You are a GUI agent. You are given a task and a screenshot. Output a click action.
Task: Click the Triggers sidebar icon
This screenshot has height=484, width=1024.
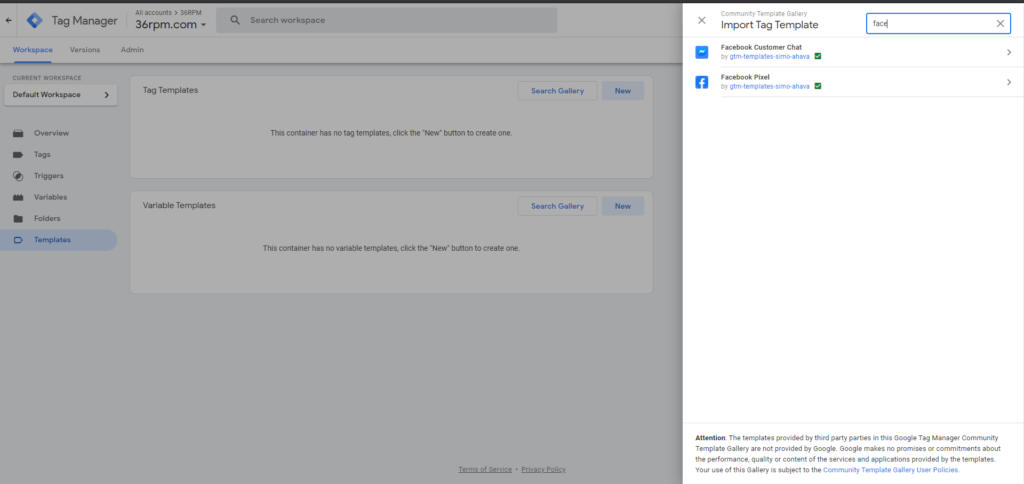coord(18,176)
